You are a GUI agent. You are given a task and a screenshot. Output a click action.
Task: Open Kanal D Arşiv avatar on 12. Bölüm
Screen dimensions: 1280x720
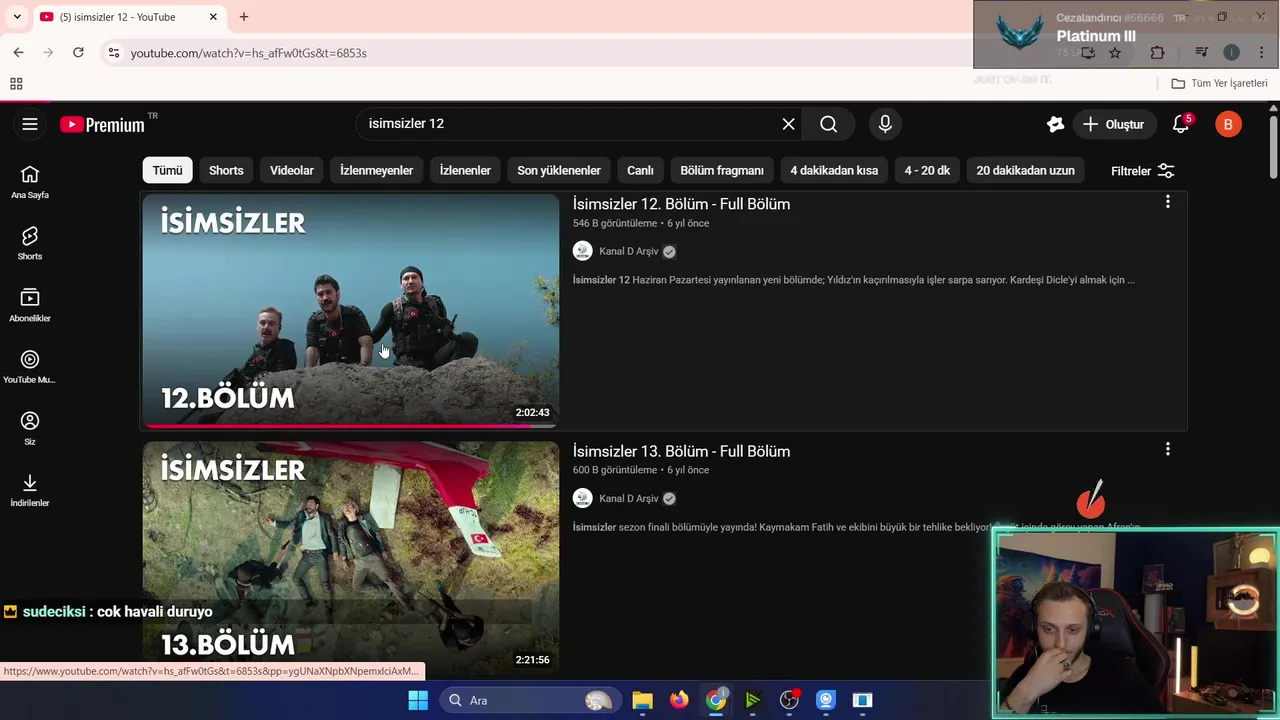coord(583,251)
